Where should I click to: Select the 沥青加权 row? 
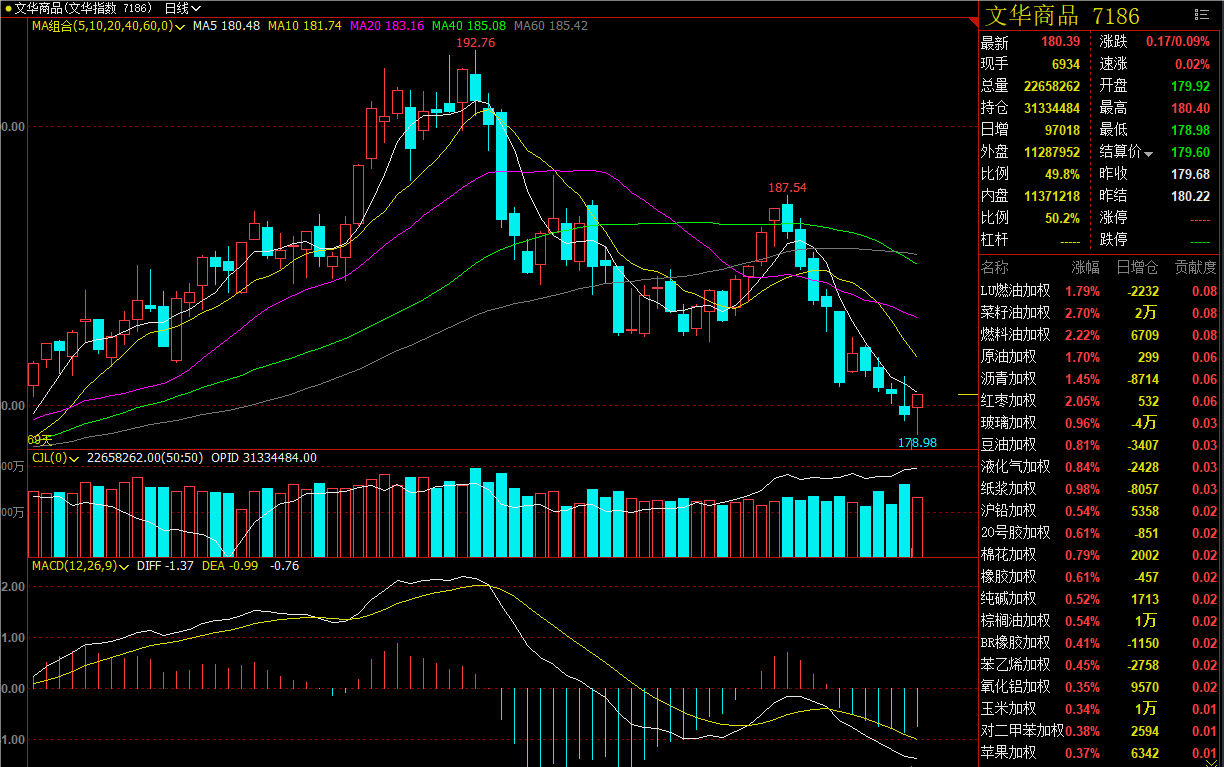pyautogui.click(x=1099, y=379)
